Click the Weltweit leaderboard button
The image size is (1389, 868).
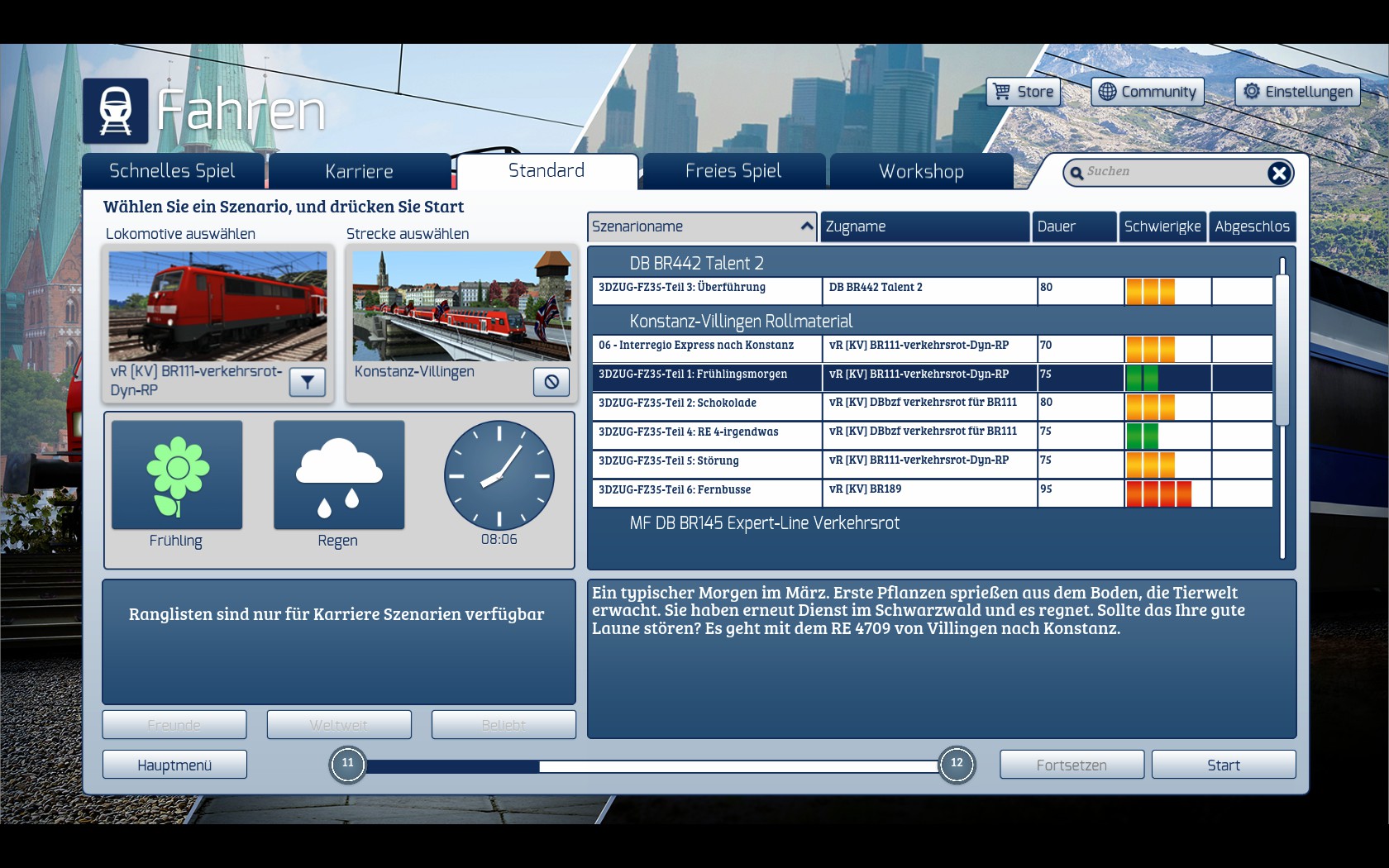click(x=339, y=725)
